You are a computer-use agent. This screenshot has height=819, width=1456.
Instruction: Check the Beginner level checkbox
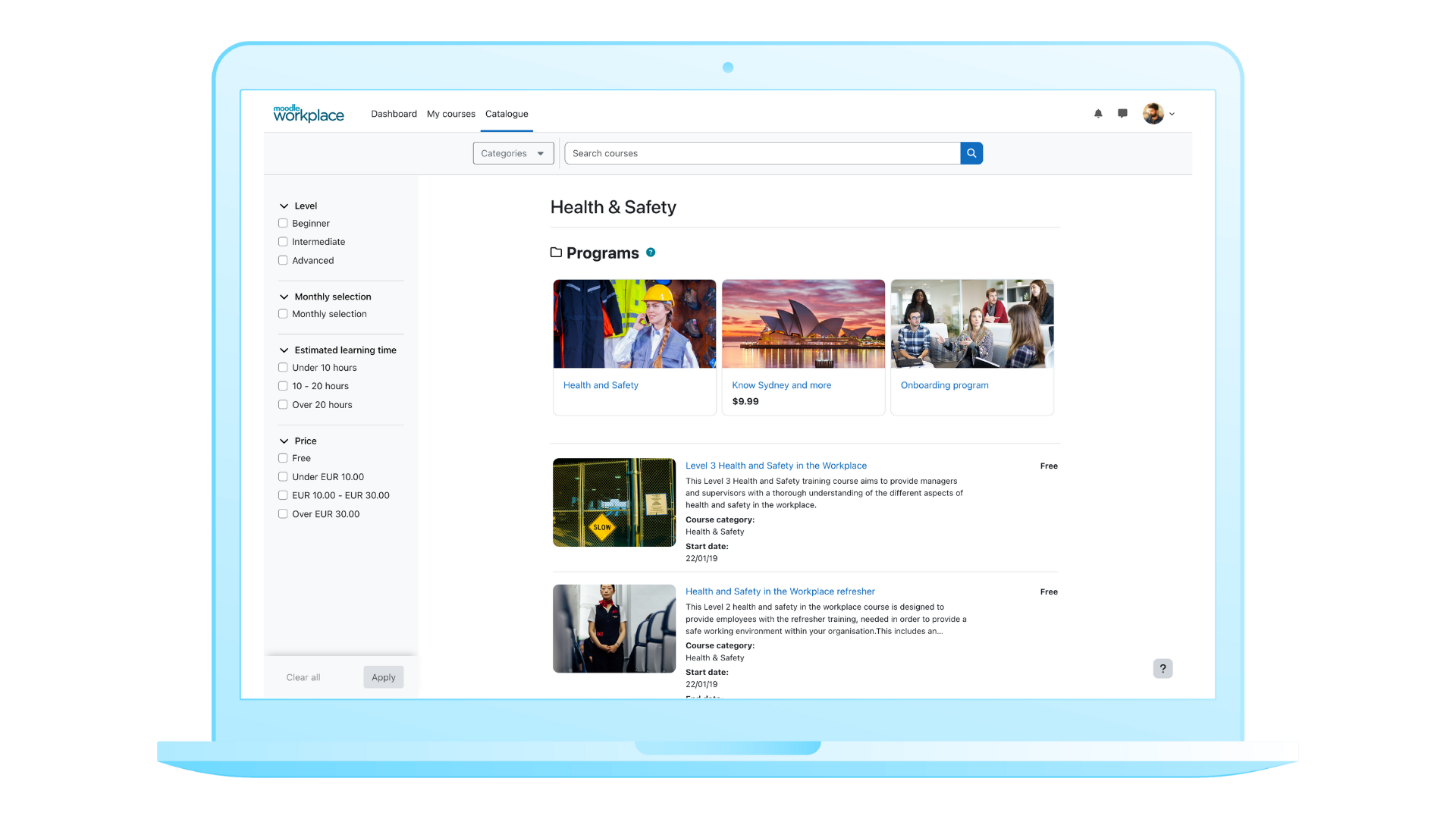click(x=283, y=224)
